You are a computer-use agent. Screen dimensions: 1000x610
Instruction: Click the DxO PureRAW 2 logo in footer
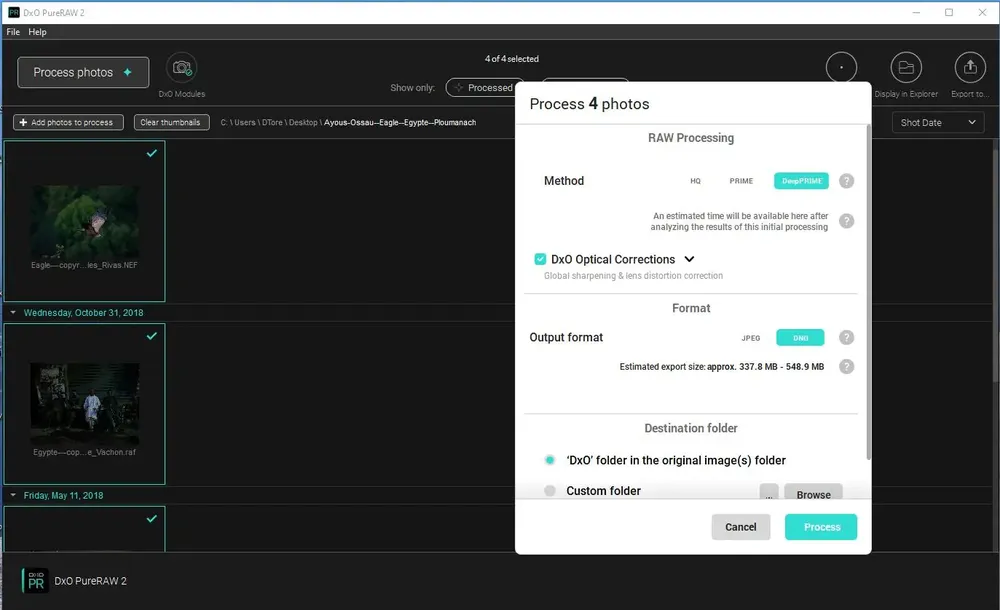click(x=35, y=581)
